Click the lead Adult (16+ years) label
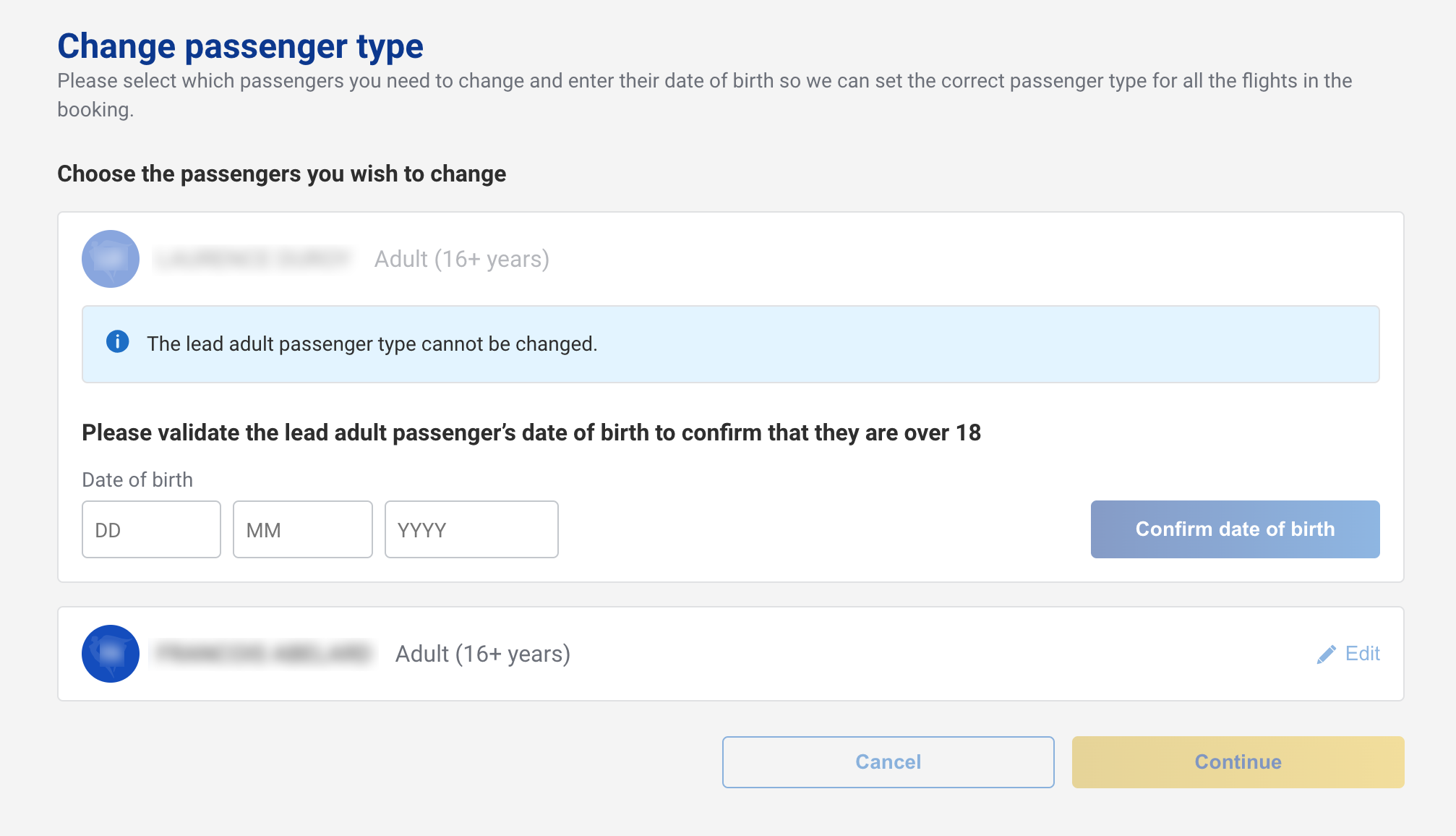Viewport: 1456px width, 836px height. point(462,259)
